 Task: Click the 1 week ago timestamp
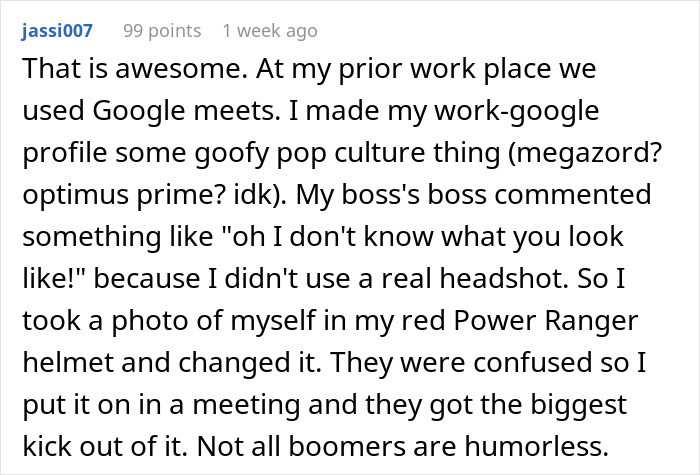pyautogui.click(x=270, y=31)
